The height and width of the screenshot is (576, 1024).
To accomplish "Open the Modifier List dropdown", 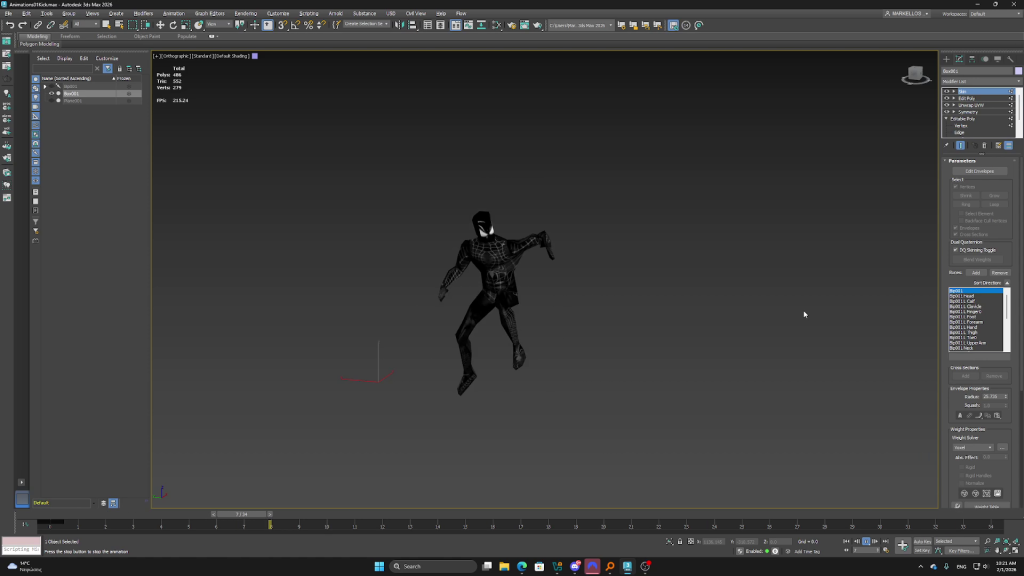I will pos(981,82).
